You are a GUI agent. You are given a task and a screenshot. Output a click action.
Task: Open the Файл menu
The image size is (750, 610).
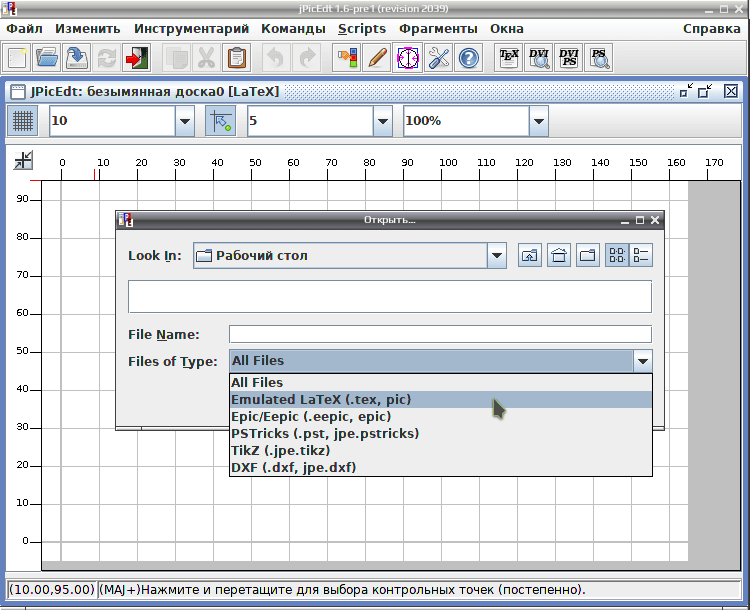(x=24, y=29)
